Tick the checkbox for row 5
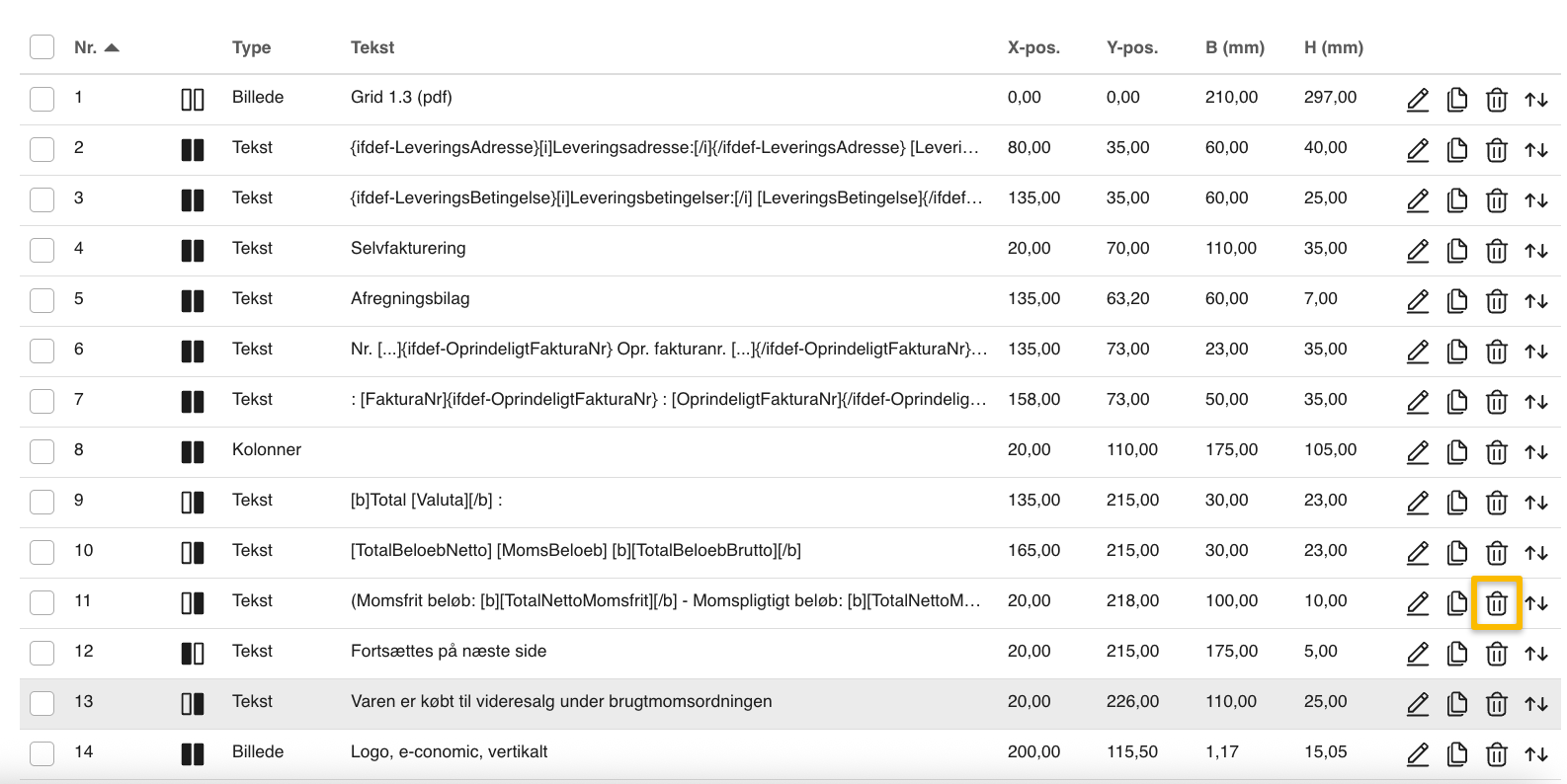 (41, 299)
